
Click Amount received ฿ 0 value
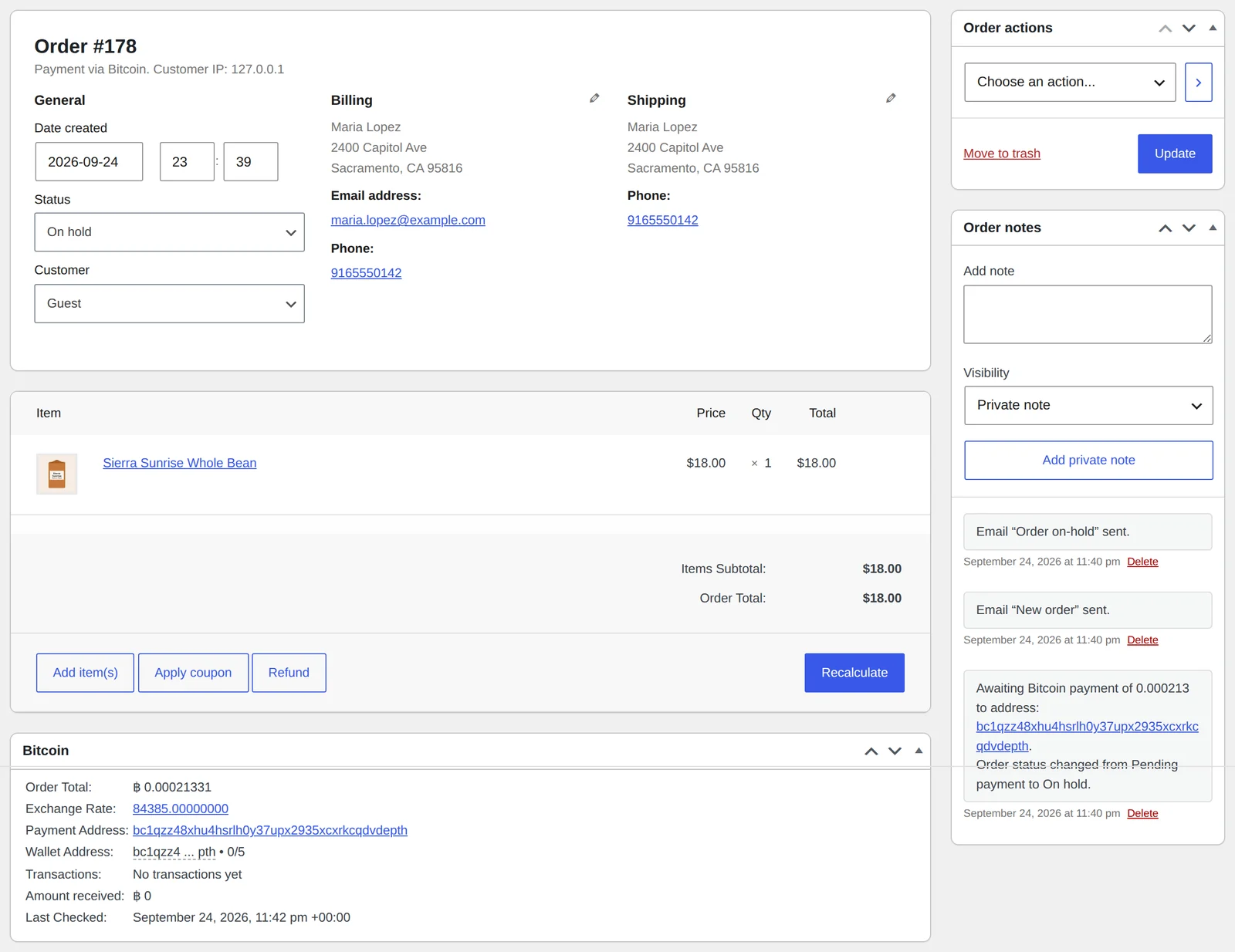pos(142,896)
